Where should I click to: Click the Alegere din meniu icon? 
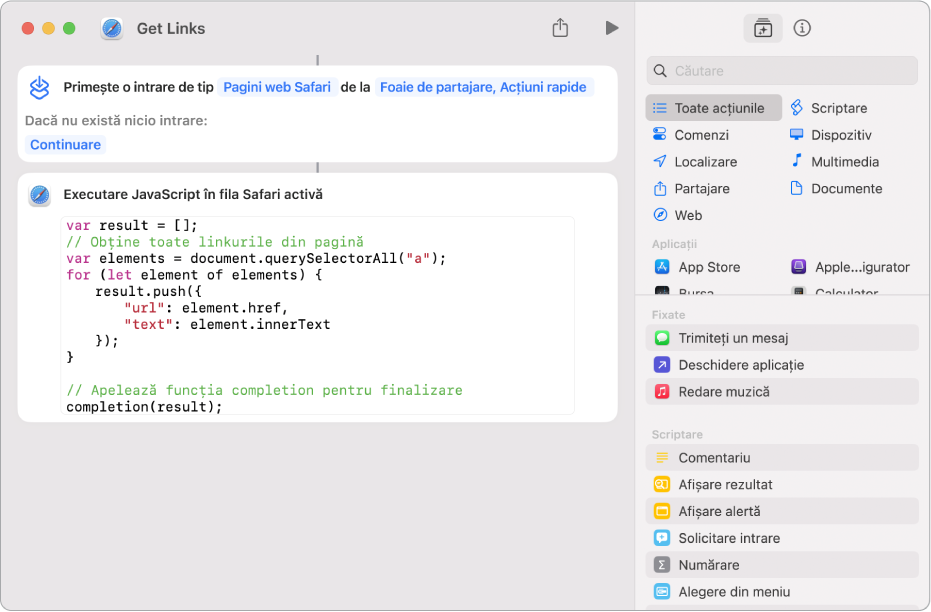(x=661, y=592)
